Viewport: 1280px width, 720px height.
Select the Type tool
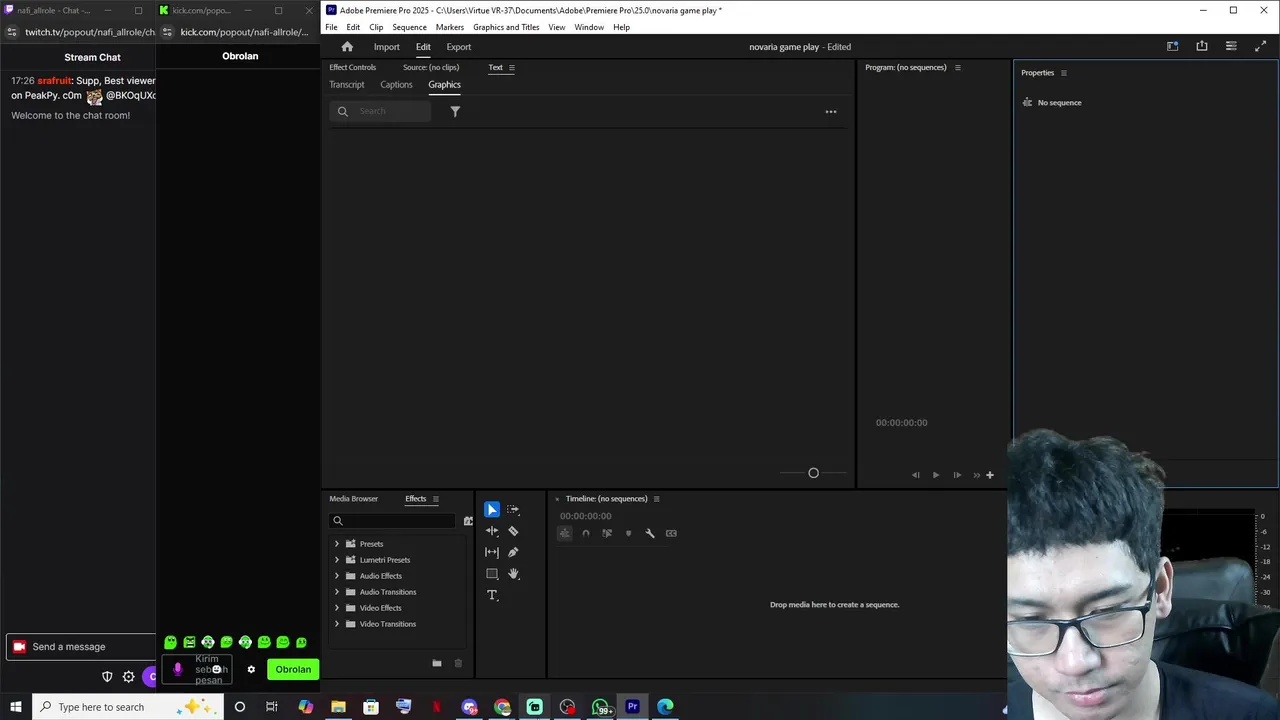(492, 595)
